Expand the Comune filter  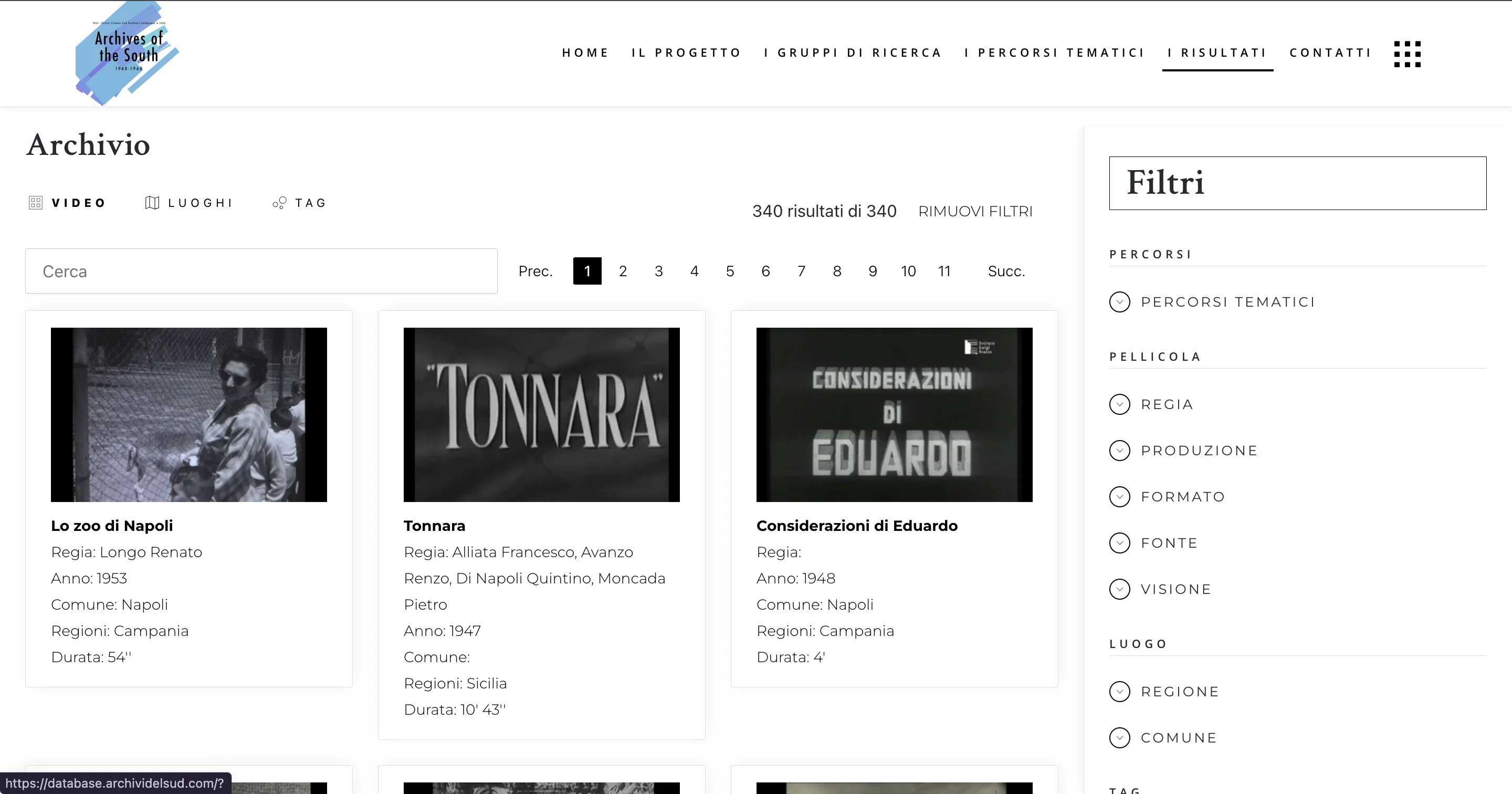tap(1119, 738)
